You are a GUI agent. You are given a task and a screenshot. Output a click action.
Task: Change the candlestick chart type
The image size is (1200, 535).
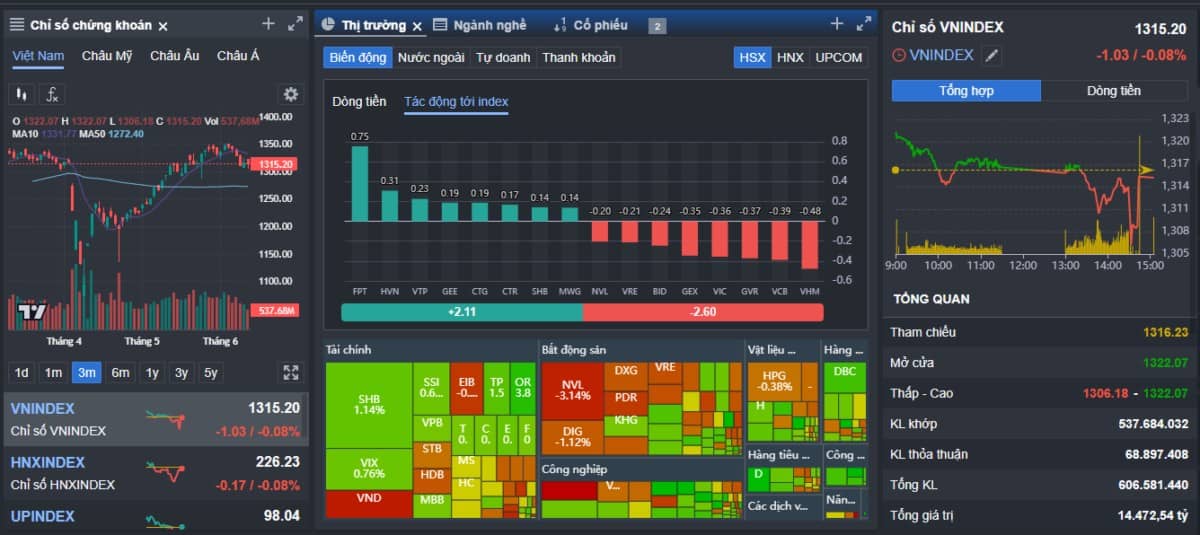[x=22, y=95]
